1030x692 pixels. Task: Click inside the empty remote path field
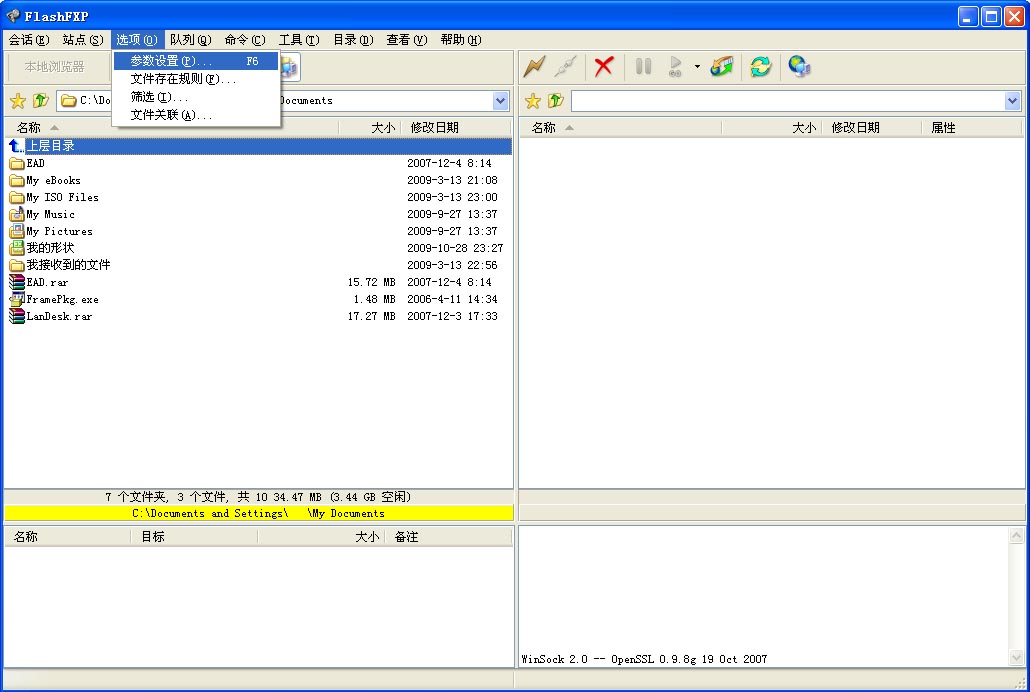(x=788, y=101)
